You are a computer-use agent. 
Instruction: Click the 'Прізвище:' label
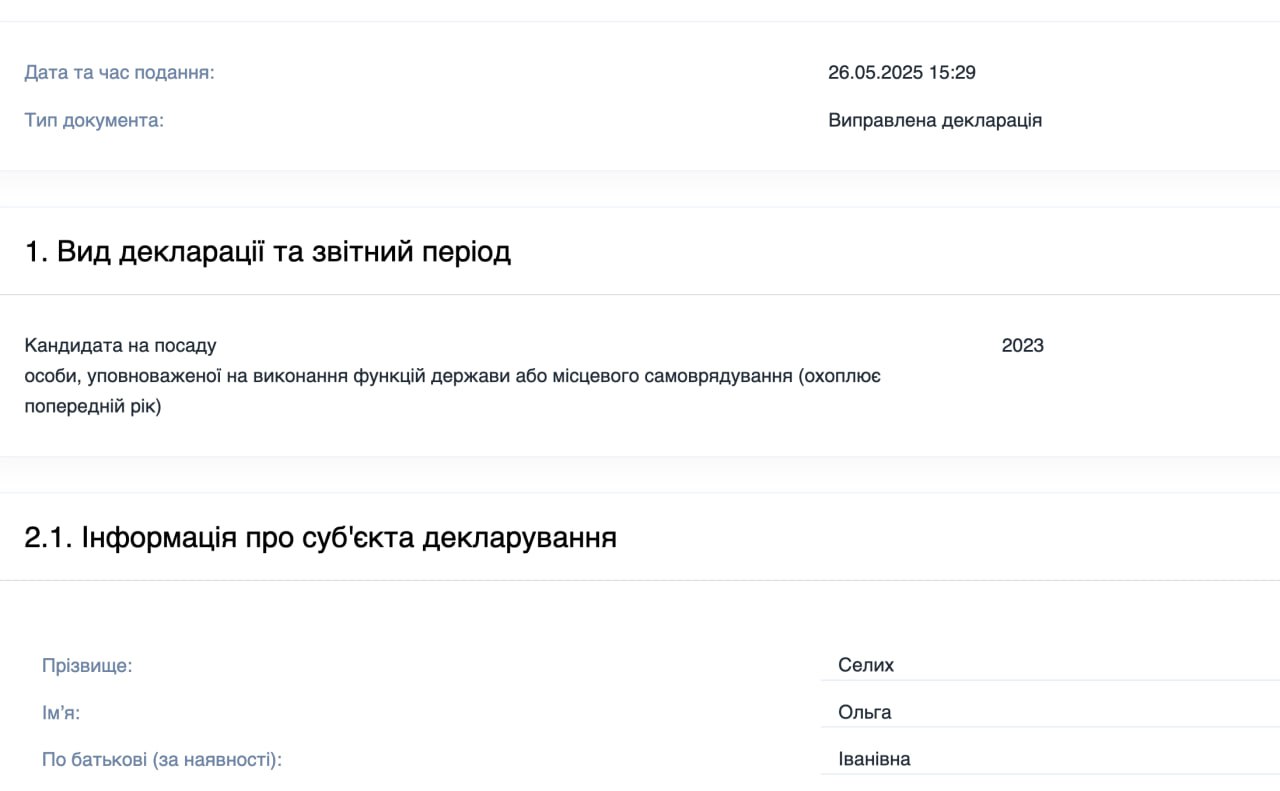tap(87, 666)
